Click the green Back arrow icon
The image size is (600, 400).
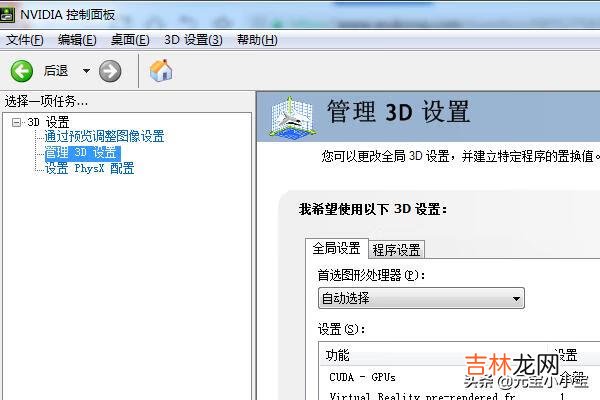pyautogui.click(x=22, y=71)
